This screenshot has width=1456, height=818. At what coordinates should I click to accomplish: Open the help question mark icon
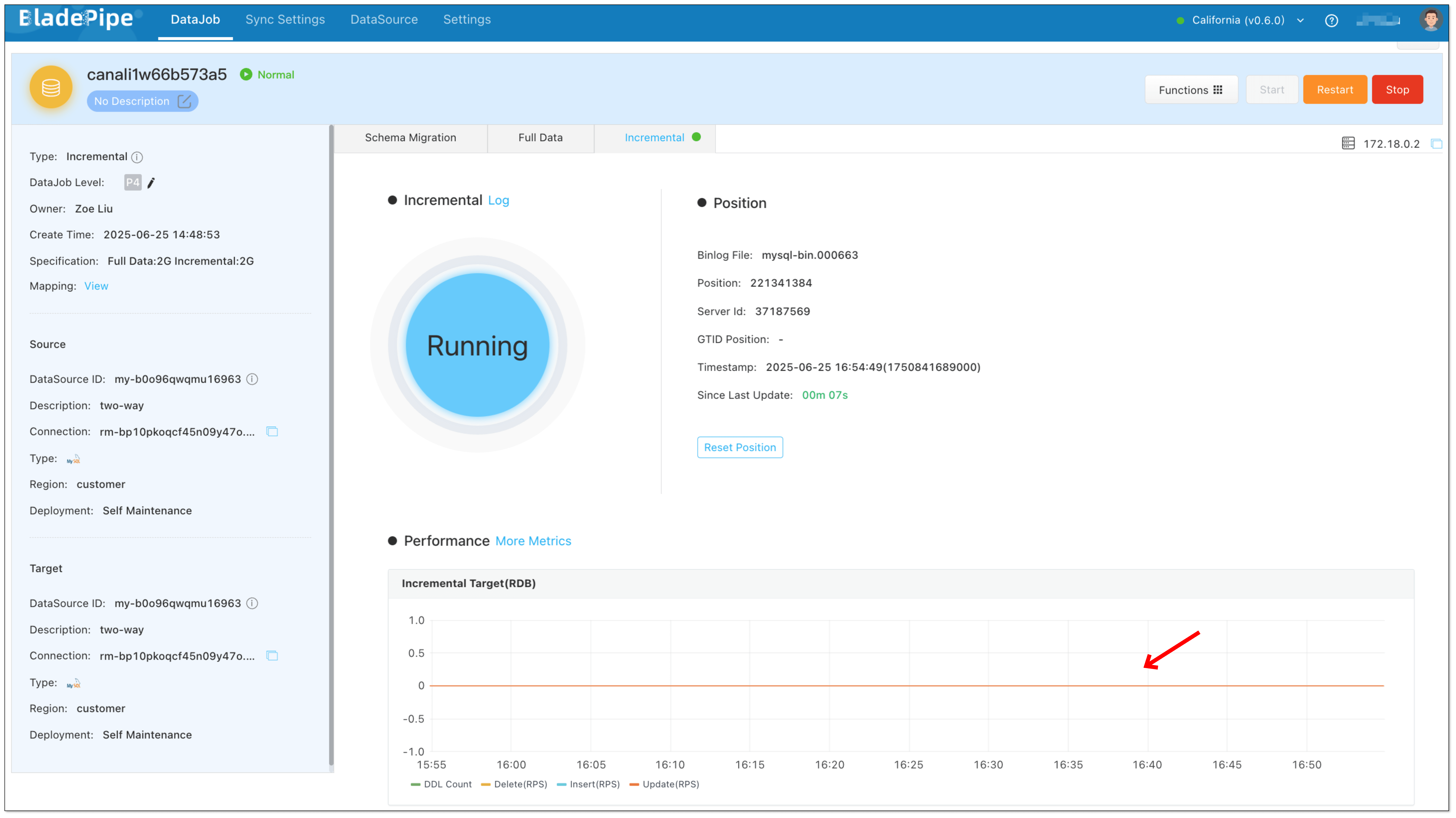[x=1331, y=20]
